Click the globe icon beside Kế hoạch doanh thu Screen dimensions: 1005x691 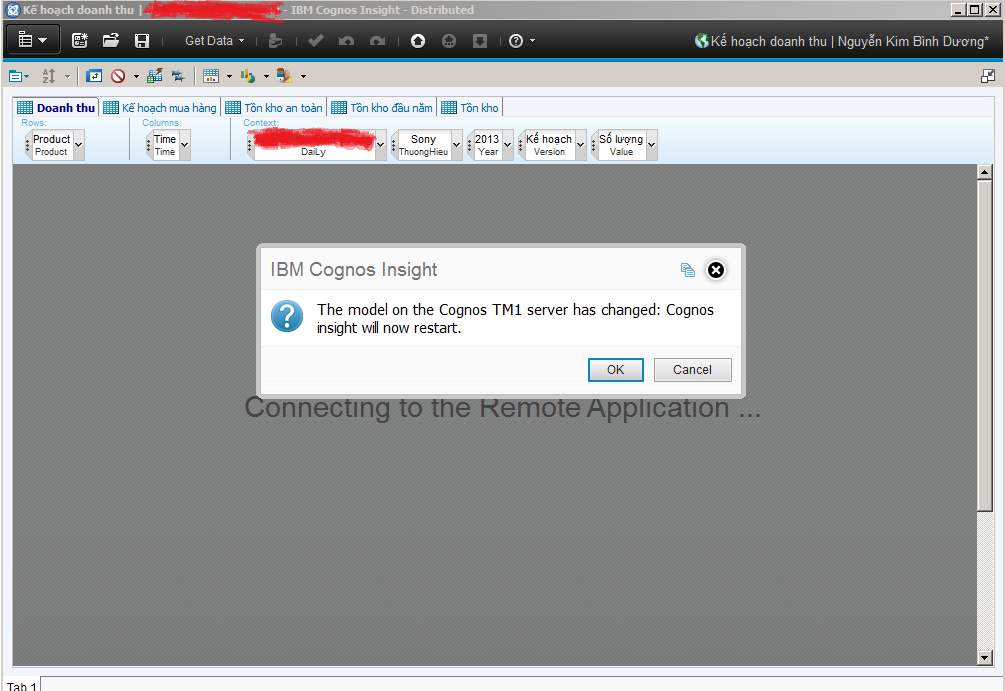click(702, 41)
